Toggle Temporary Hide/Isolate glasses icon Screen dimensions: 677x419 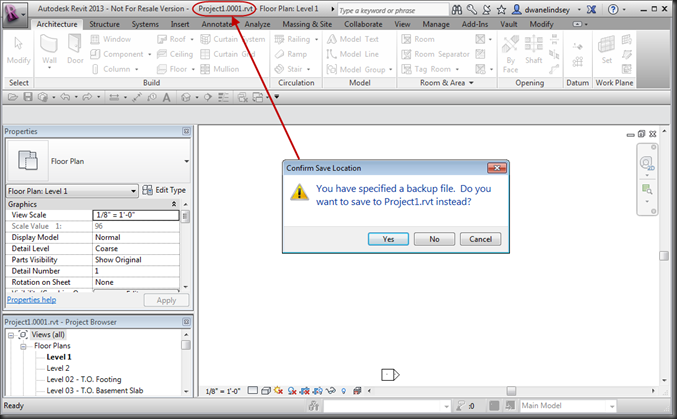point(331,391)
